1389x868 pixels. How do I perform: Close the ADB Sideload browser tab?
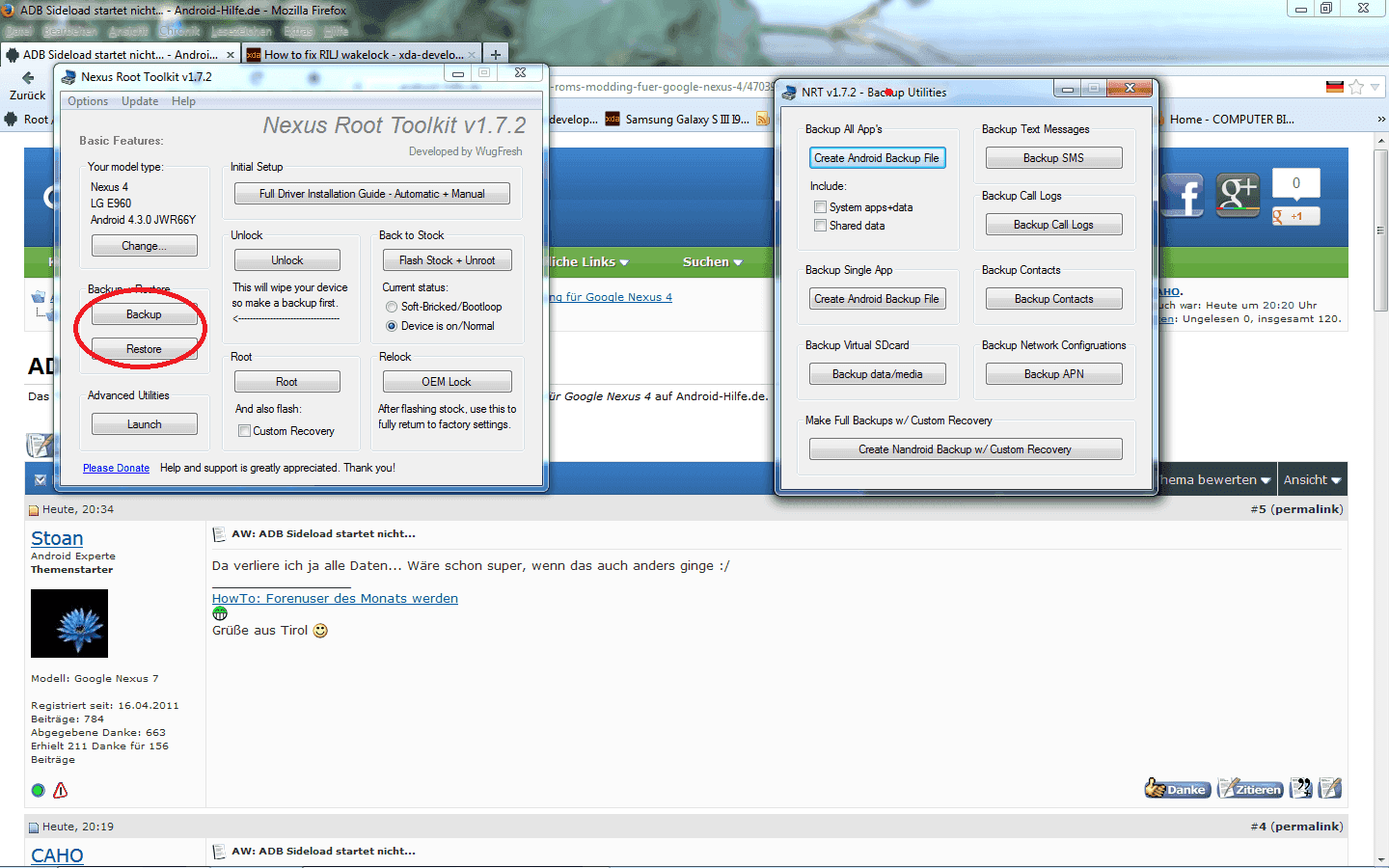pyautogui.click(x=230, y=55)
